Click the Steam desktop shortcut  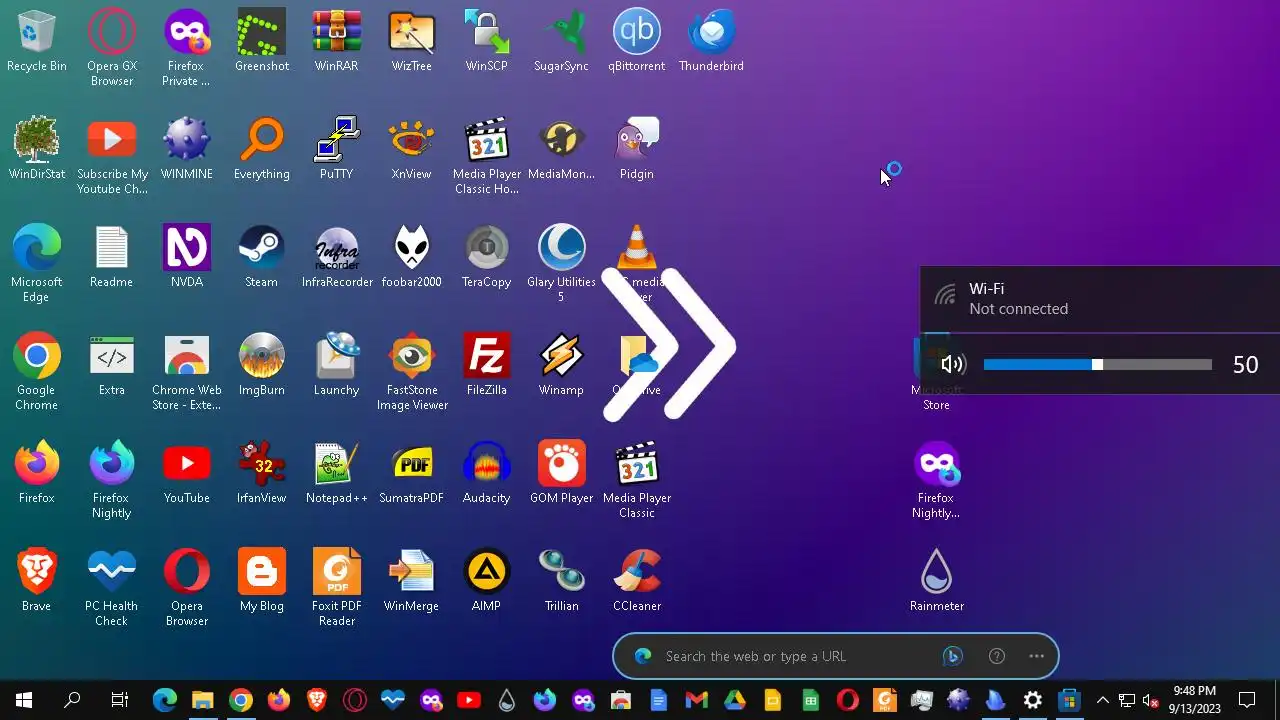(x=262, y=258)
